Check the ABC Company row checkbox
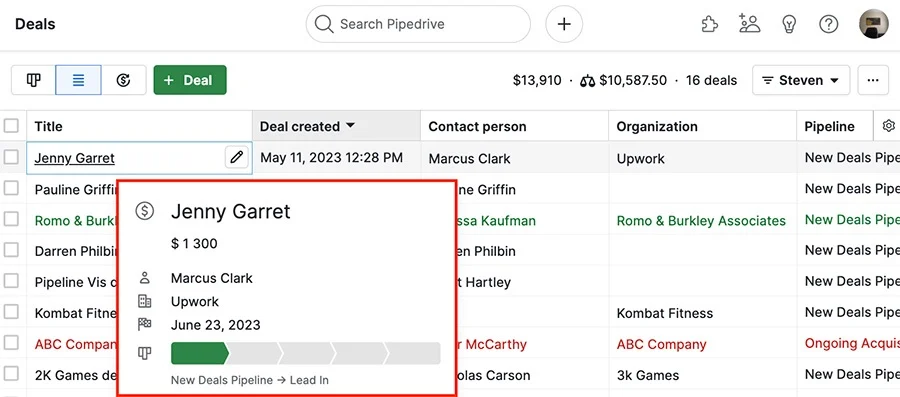The image size is (900, 397). click(x=11, y=343)
